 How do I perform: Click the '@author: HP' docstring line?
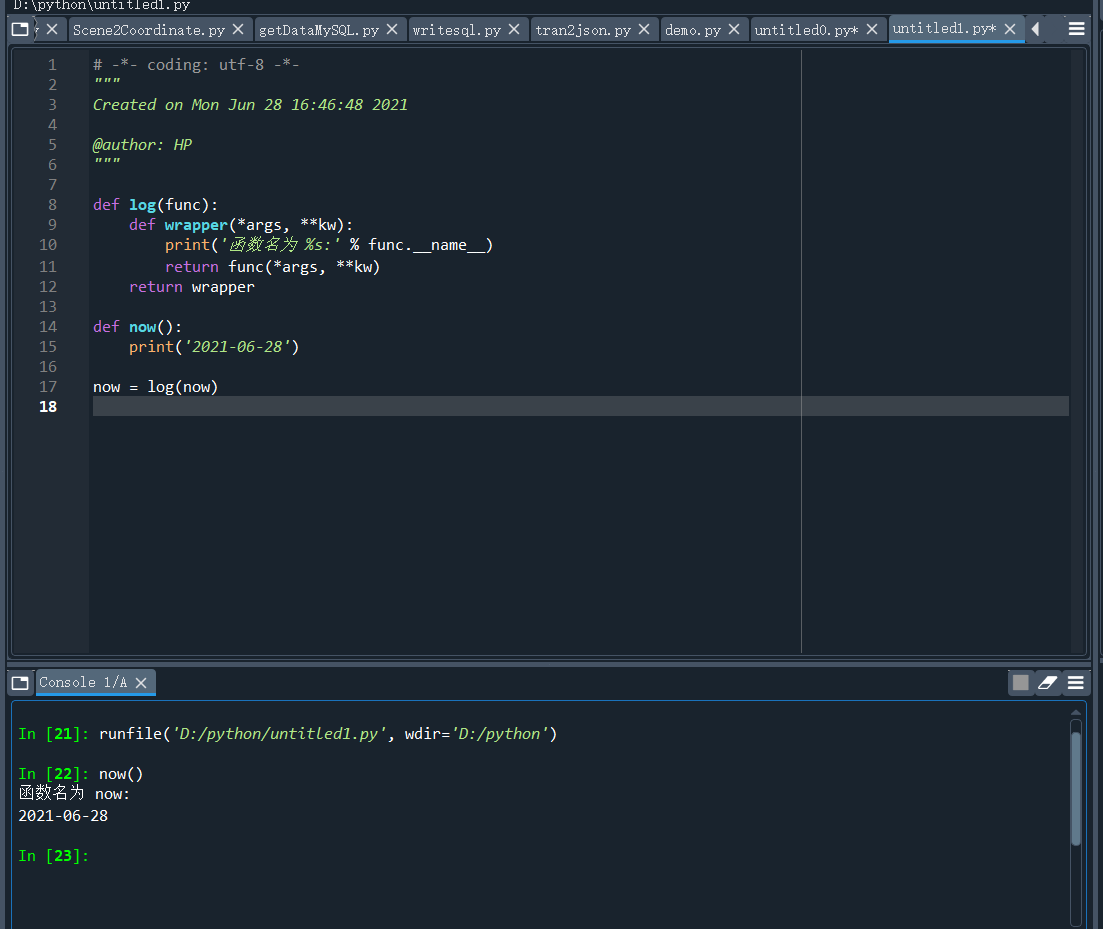142,145
